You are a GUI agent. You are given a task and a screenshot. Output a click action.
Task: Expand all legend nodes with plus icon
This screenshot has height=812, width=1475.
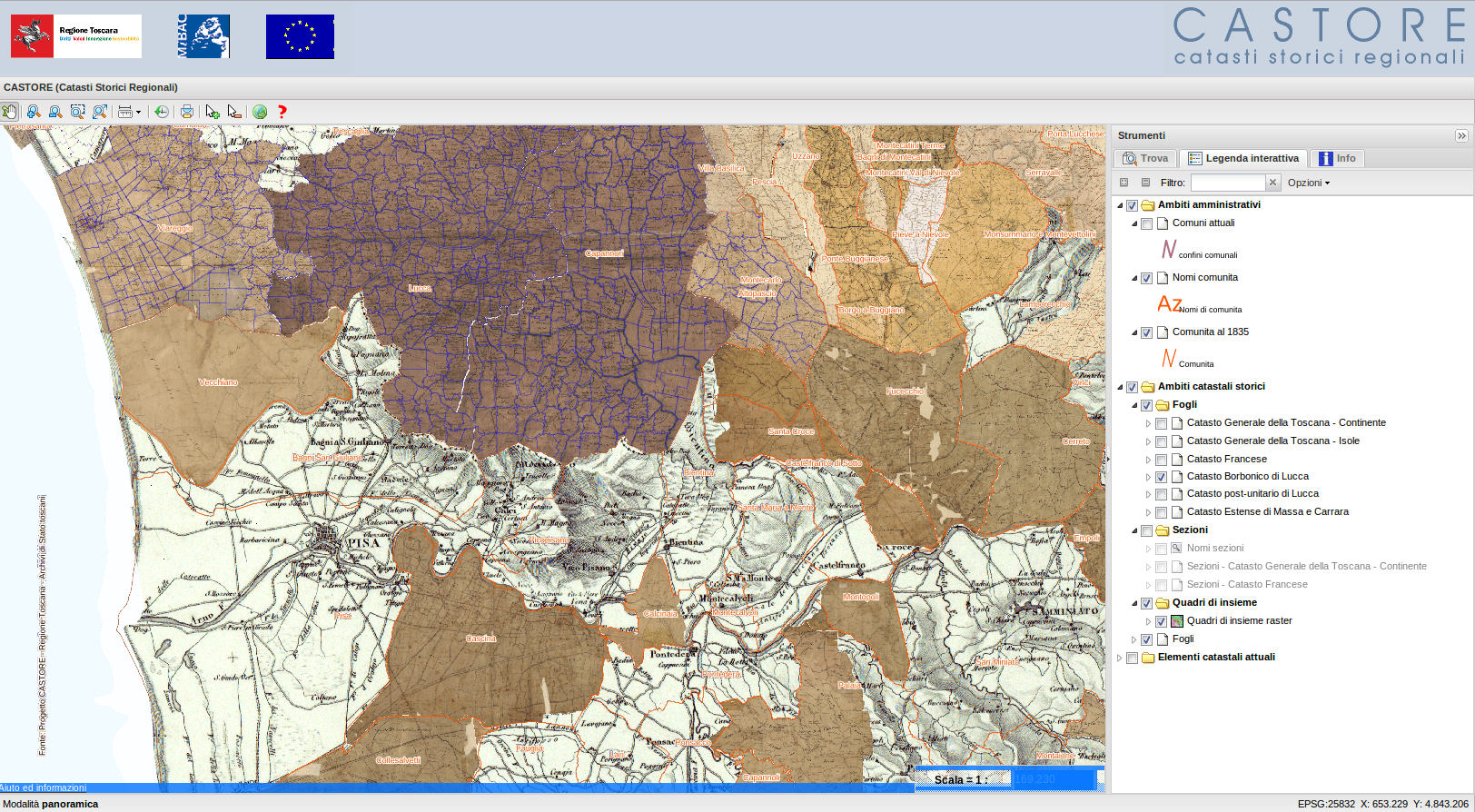pyautogui.click(x=1124, y=183)
